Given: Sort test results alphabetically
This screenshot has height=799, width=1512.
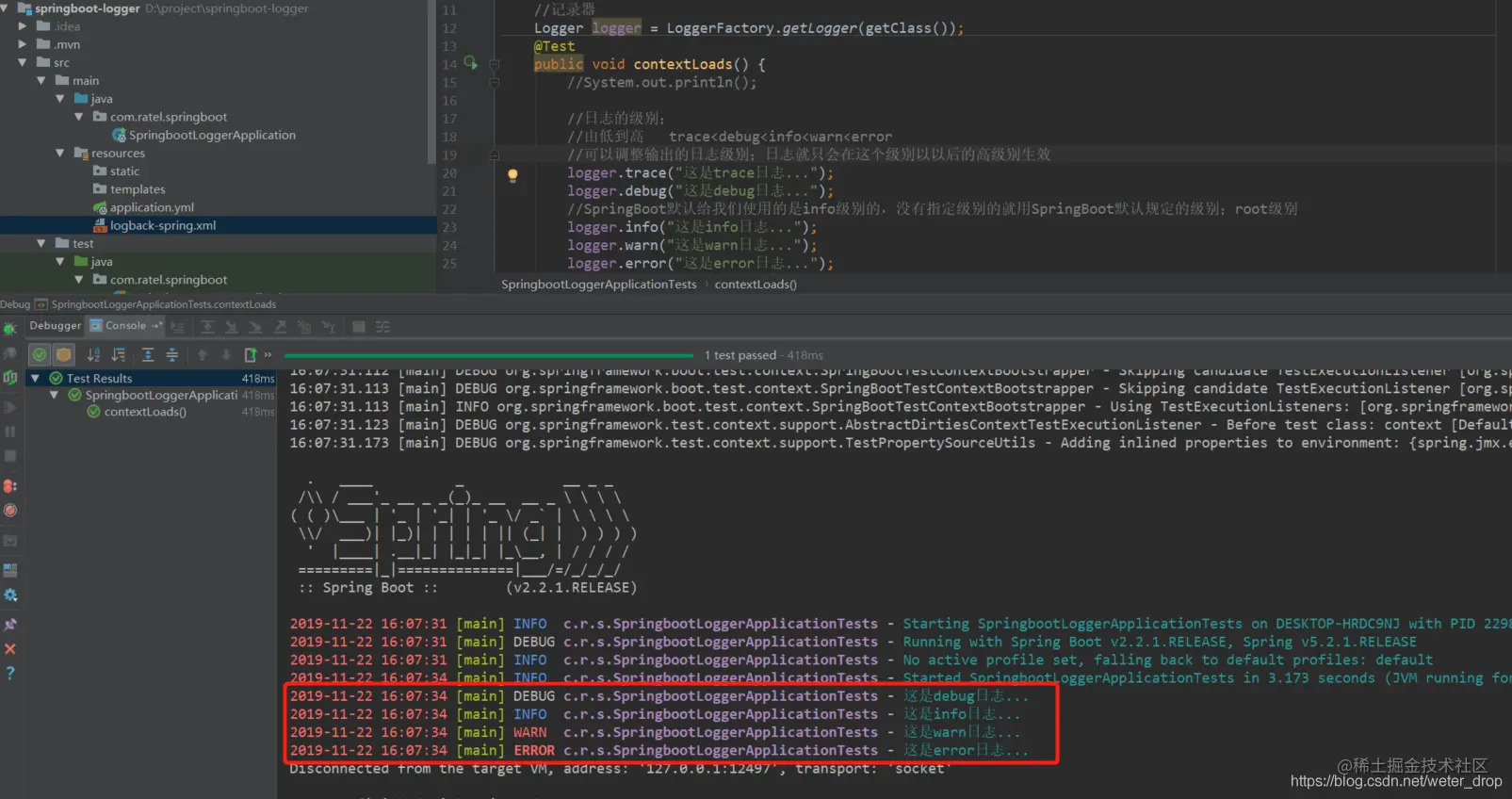Looking at the screenshot, I should click(x=93, y=354).
